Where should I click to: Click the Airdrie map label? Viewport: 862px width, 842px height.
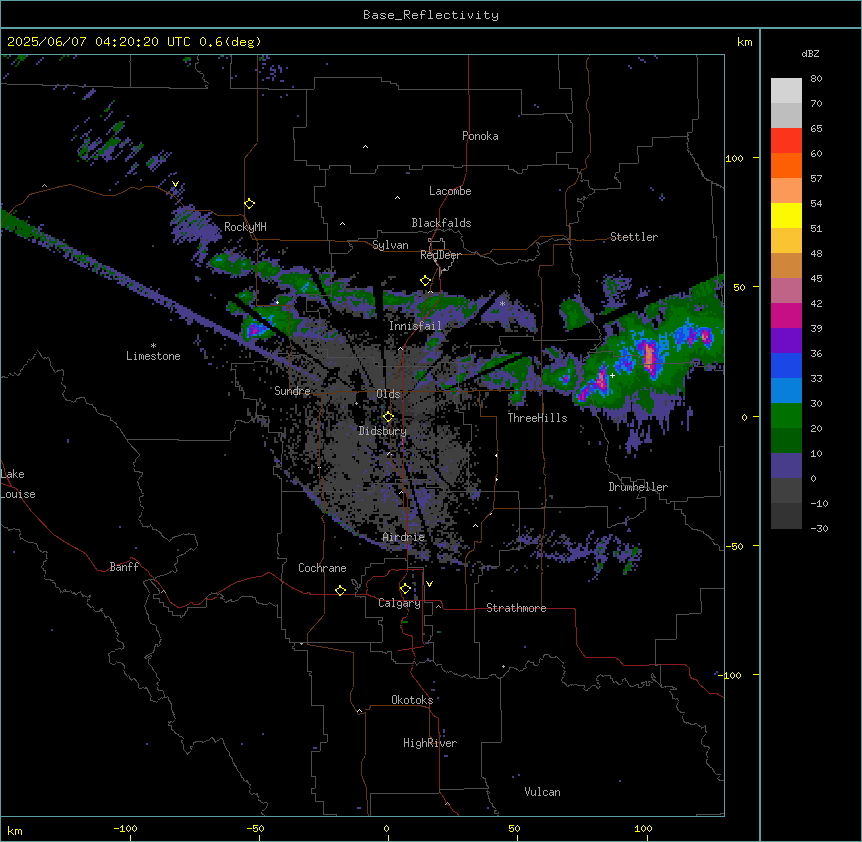[404, 537]
